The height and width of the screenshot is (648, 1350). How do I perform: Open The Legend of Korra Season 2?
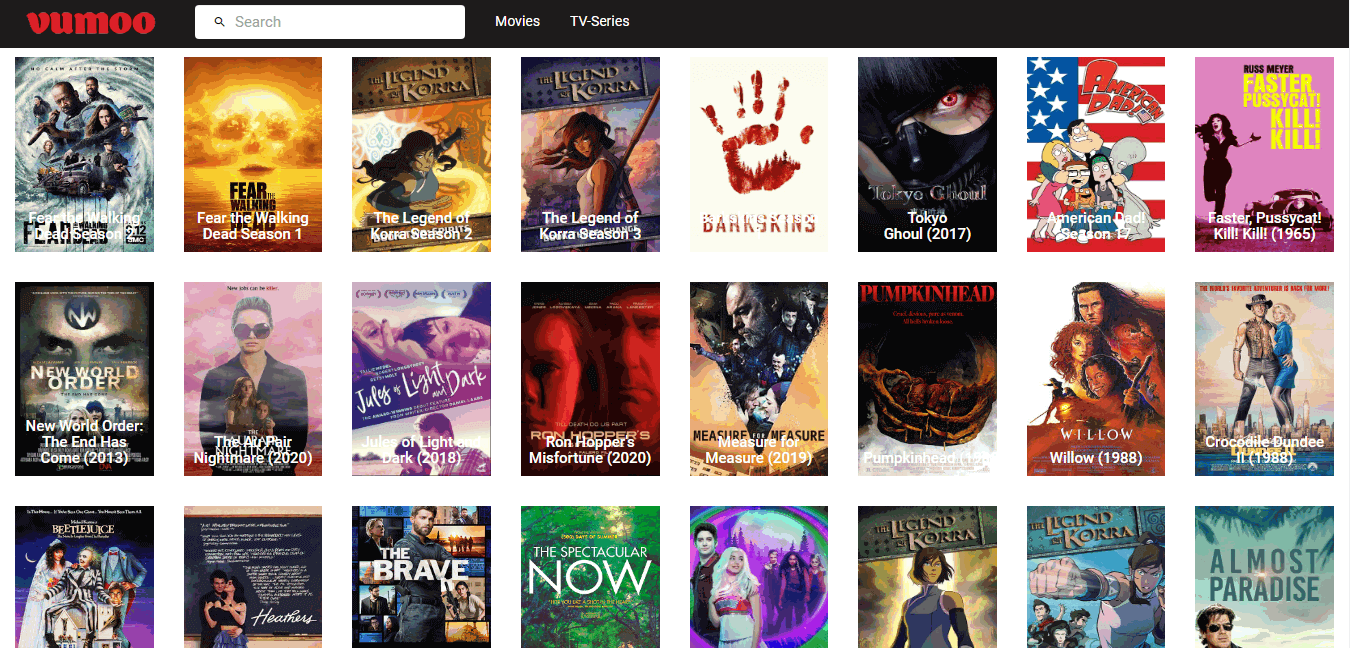coord(421,154)
